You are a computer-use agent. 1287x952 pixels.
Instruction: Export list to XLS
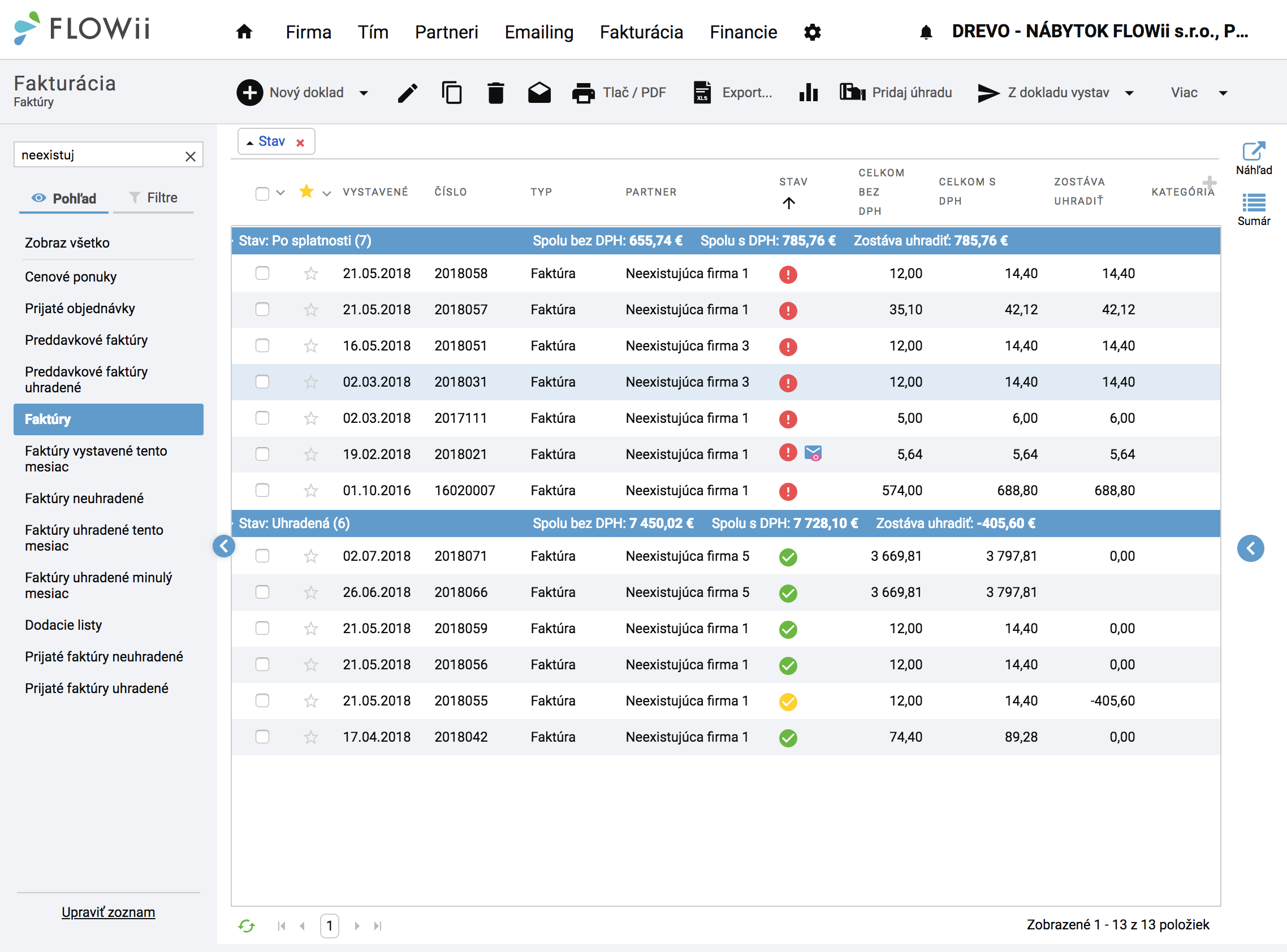click(732, 92)
